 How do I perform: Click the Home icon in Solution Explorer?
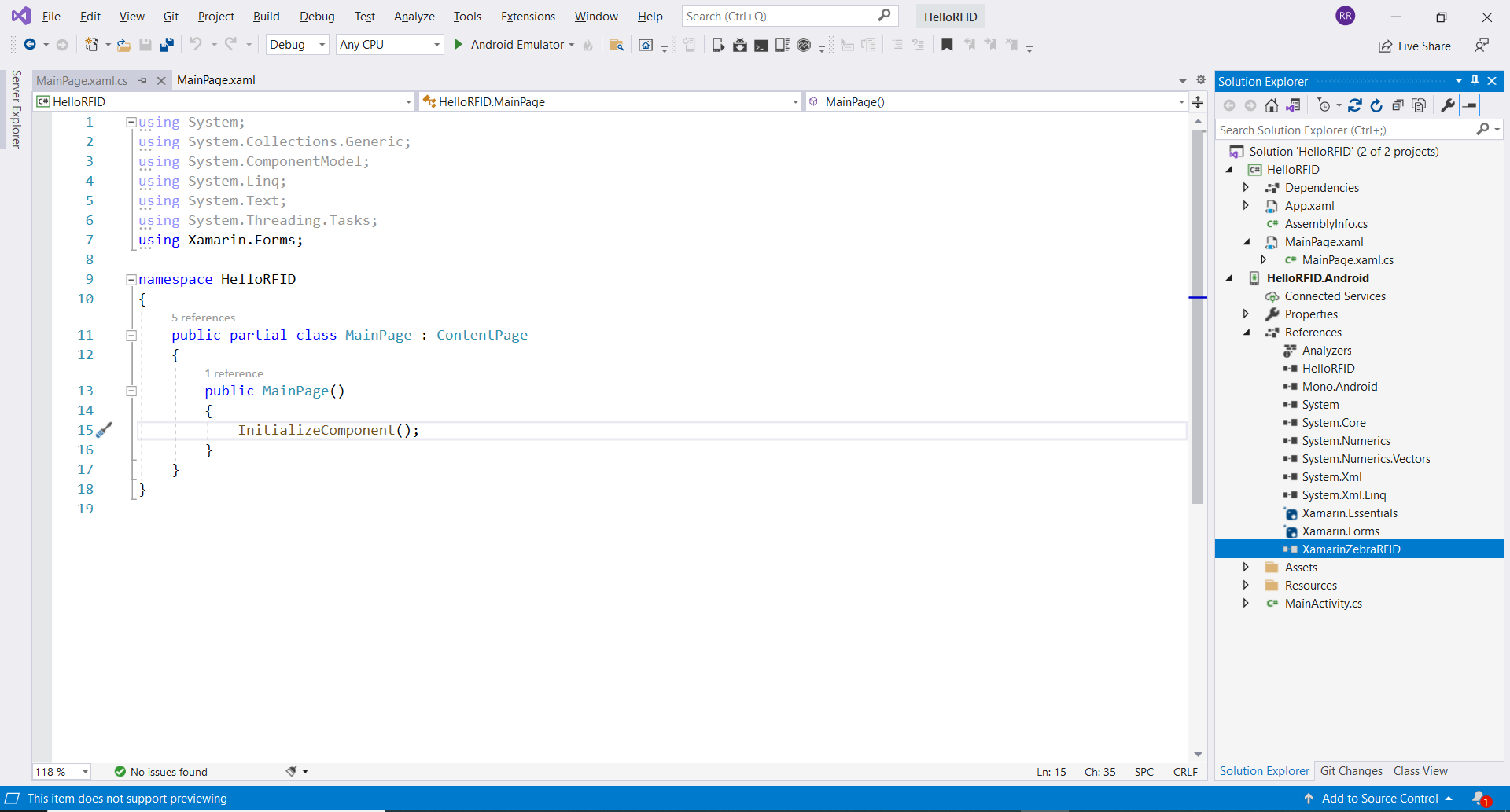tap(1272, 105)
